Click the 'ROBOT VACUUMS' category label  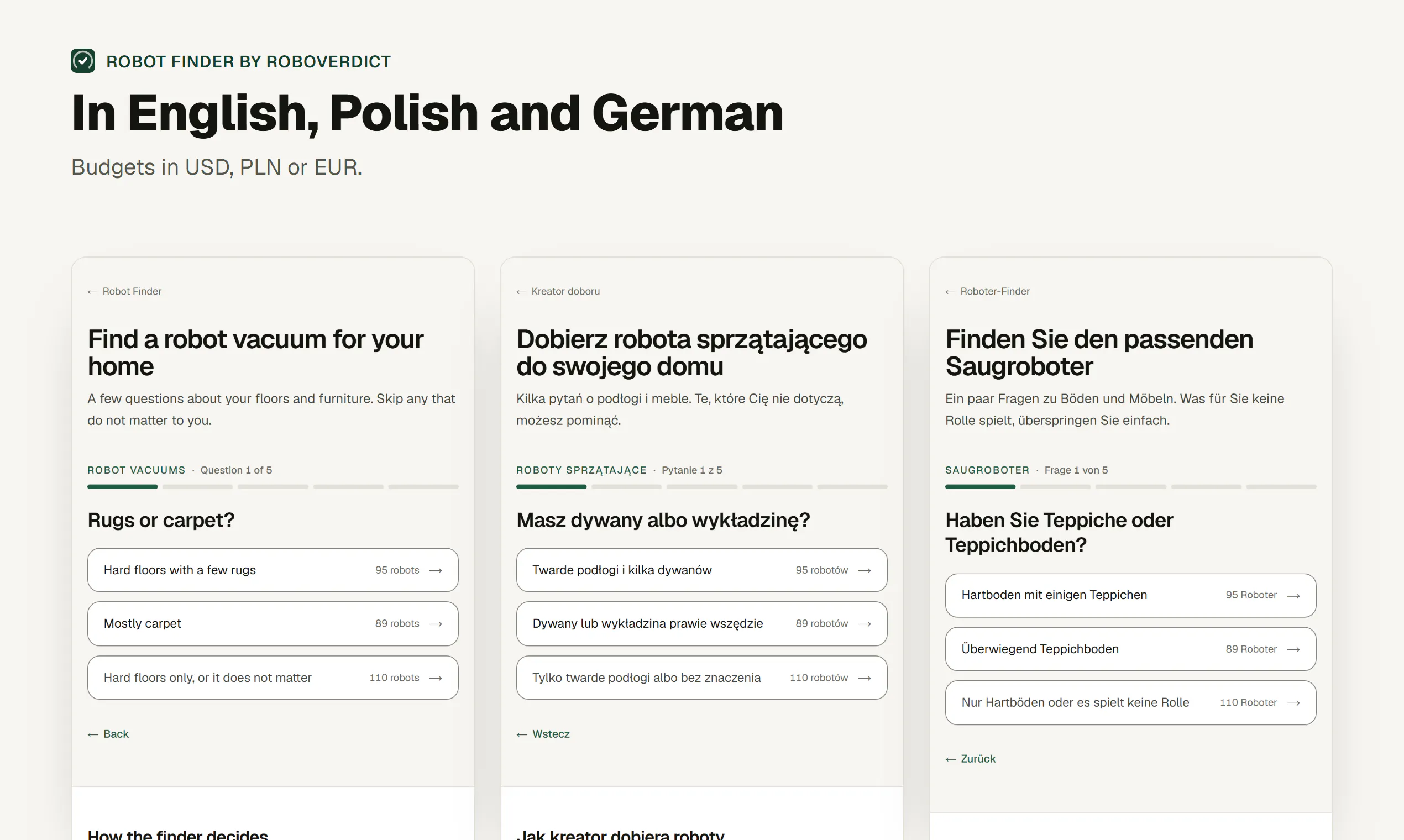[x=137, y=470]
